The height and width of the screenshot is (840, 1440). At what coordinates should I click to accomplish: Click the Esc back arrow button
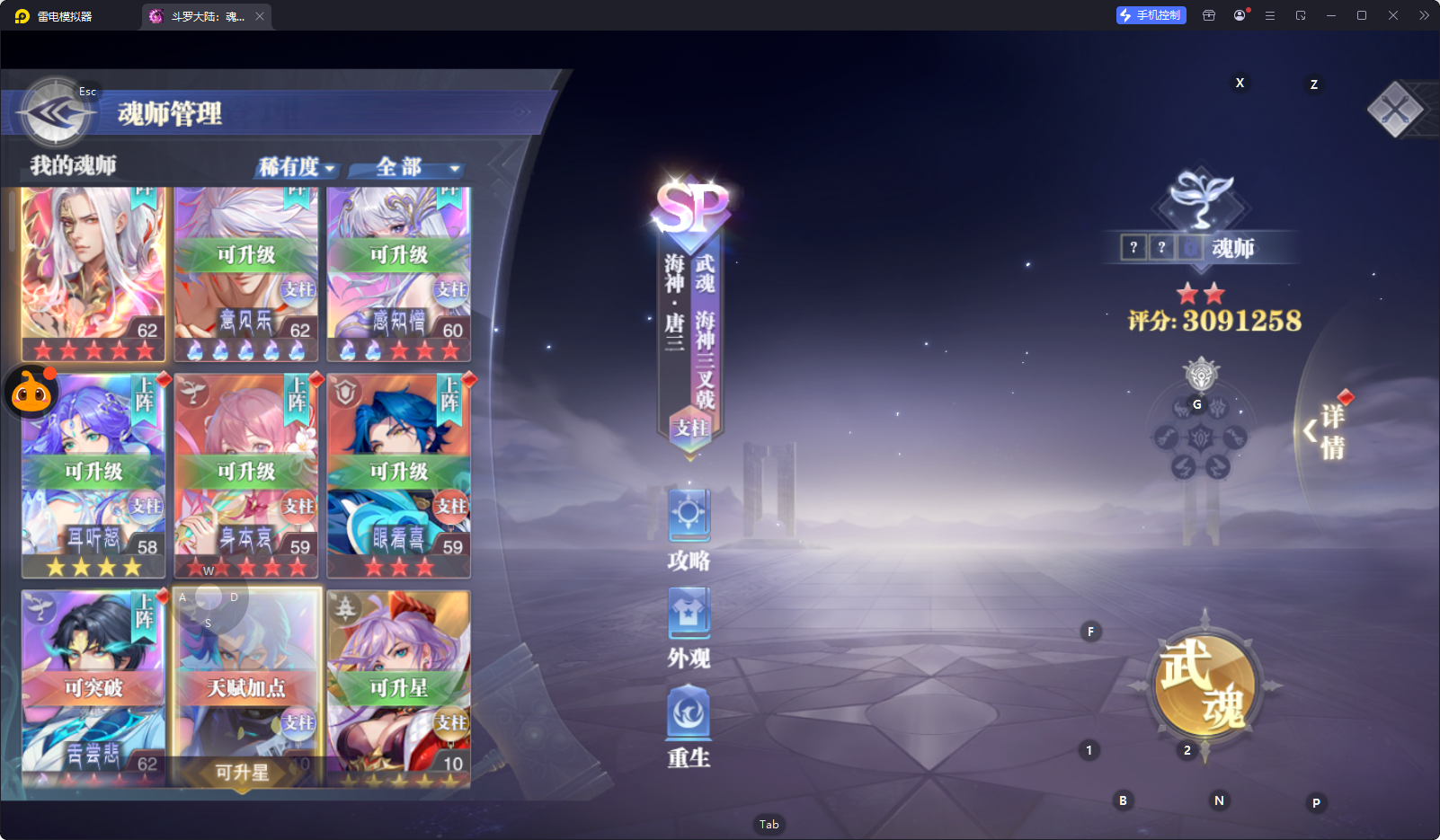[x=56, y=112]
